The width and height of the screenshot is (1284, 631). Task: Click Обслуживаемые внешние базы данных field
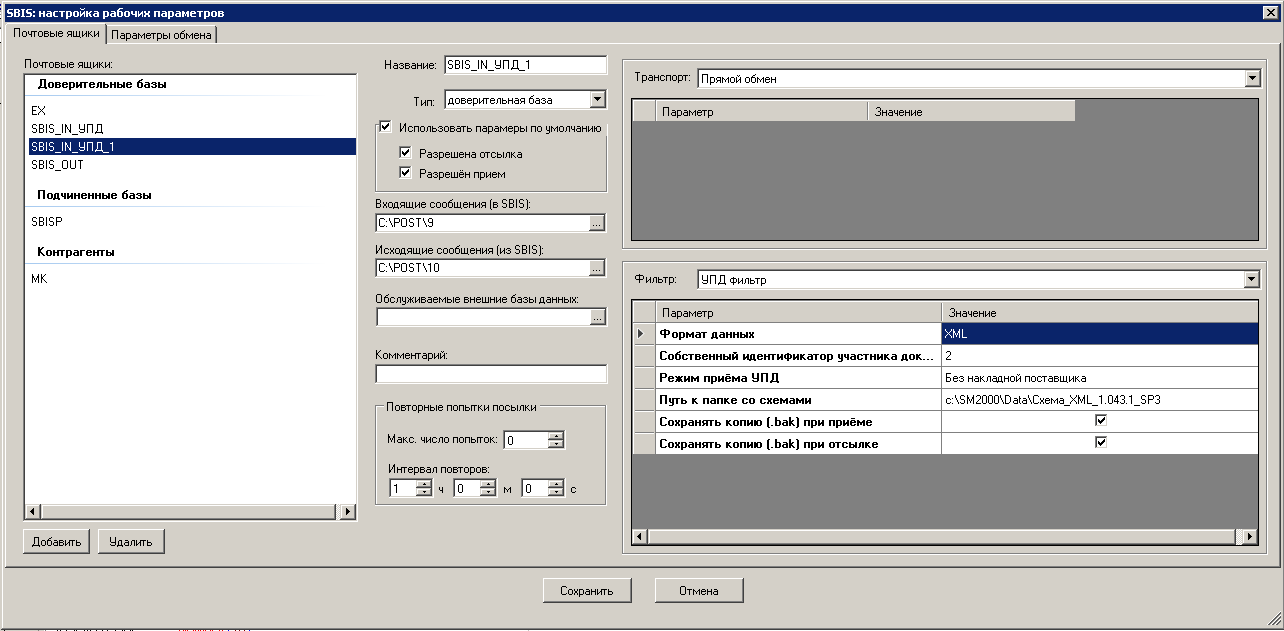(x=482, y=317)
